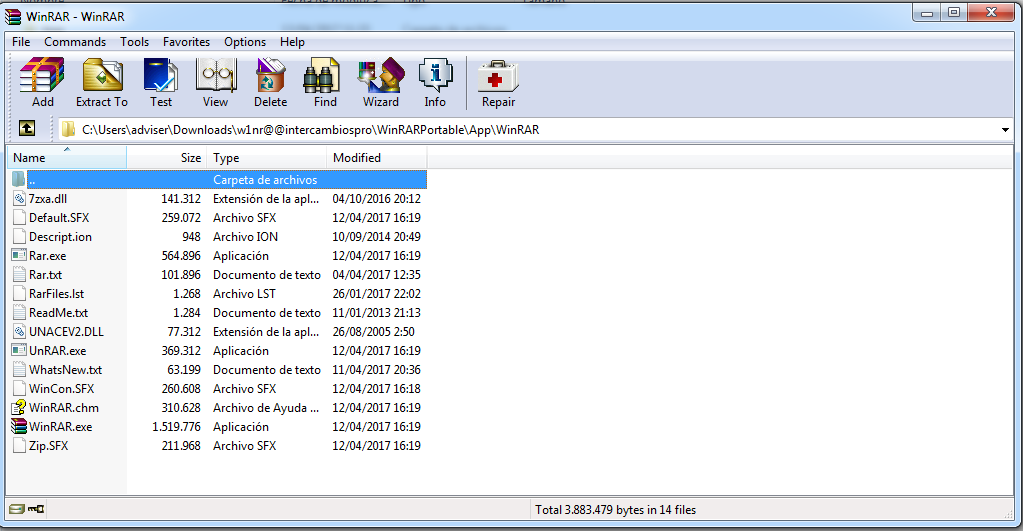Image resolution: width=1023 pixels, height=531 pixels.
Task: Select the UnRAR.exe application icon
Action: coord(20,350)
